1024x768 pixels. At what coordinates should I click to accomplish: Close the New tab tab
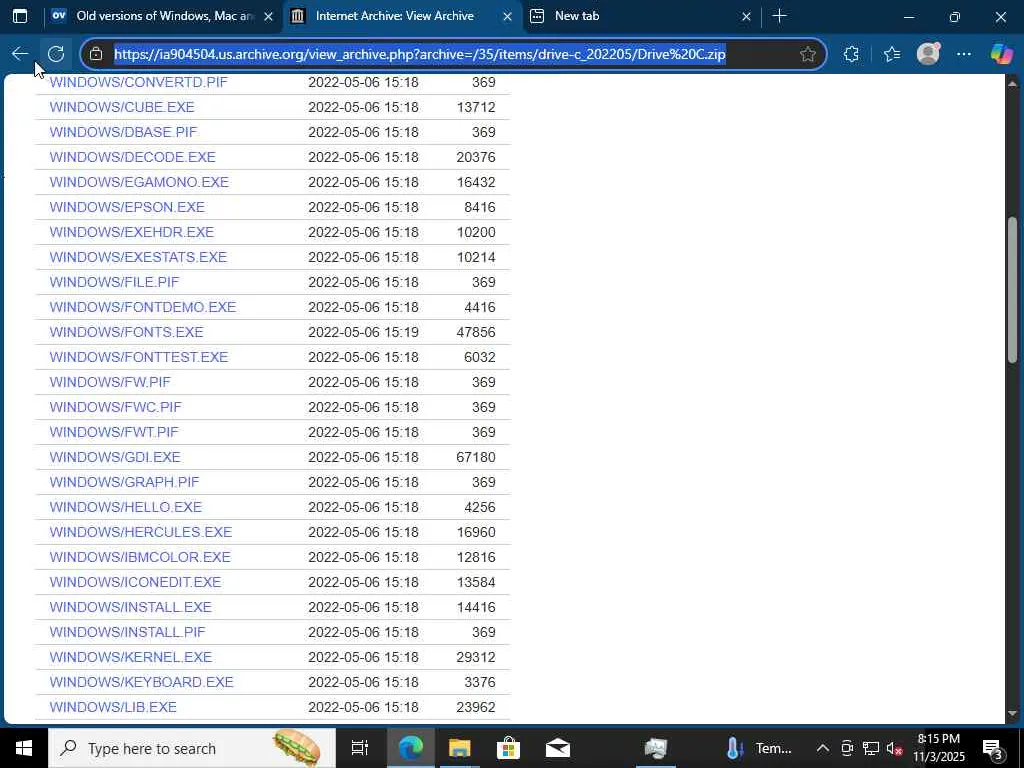tap(746, 16)
